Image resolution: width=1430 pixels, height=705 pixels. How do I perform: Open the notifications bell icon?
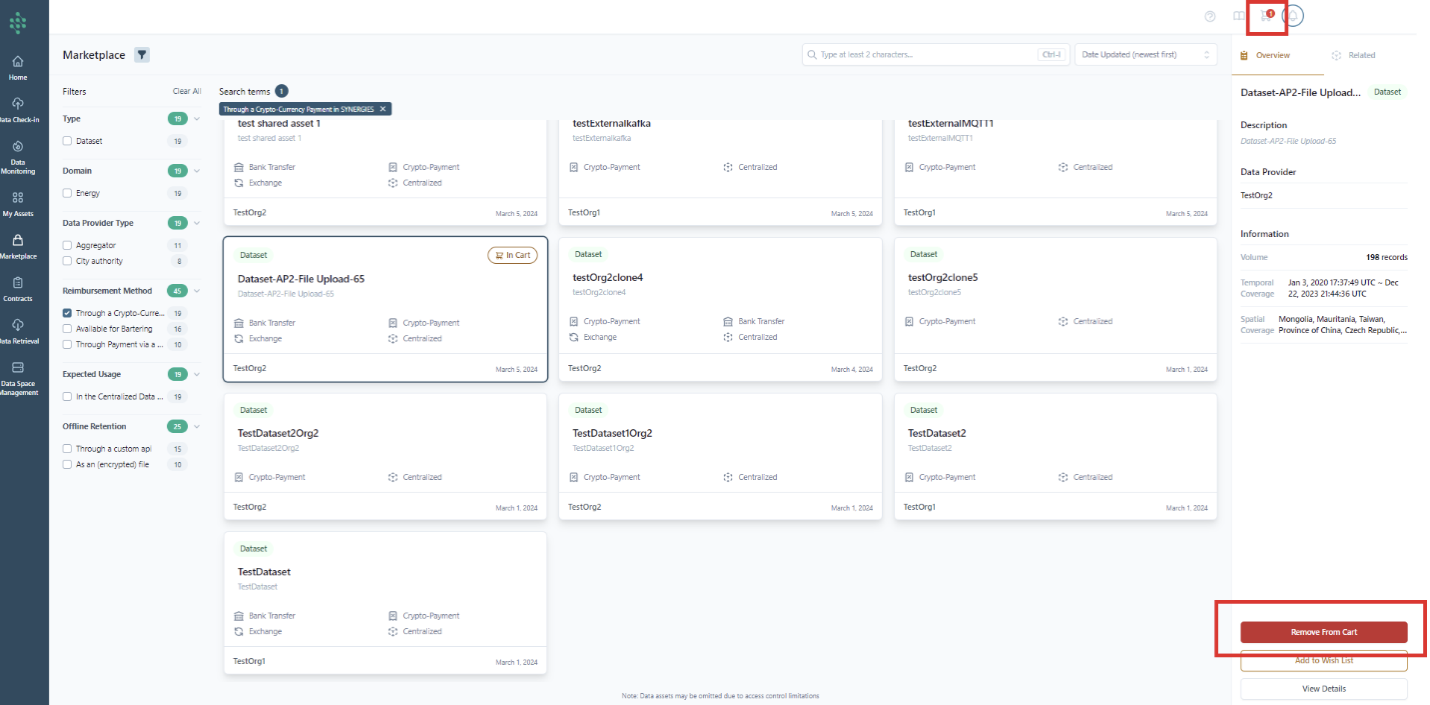click(x=1293, y=16)
